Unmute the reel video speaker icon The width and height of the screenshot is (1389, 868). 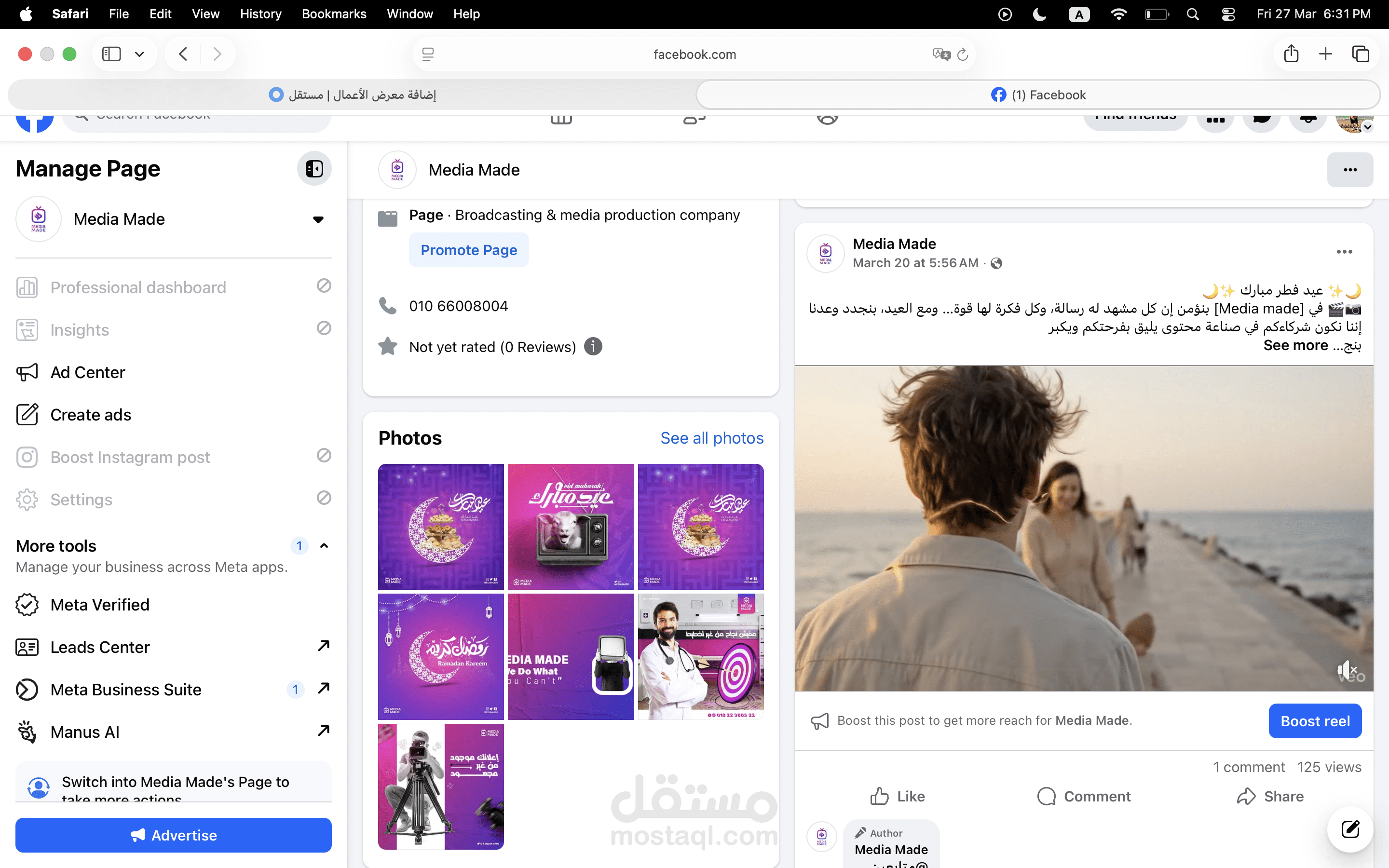(1346, 669)
